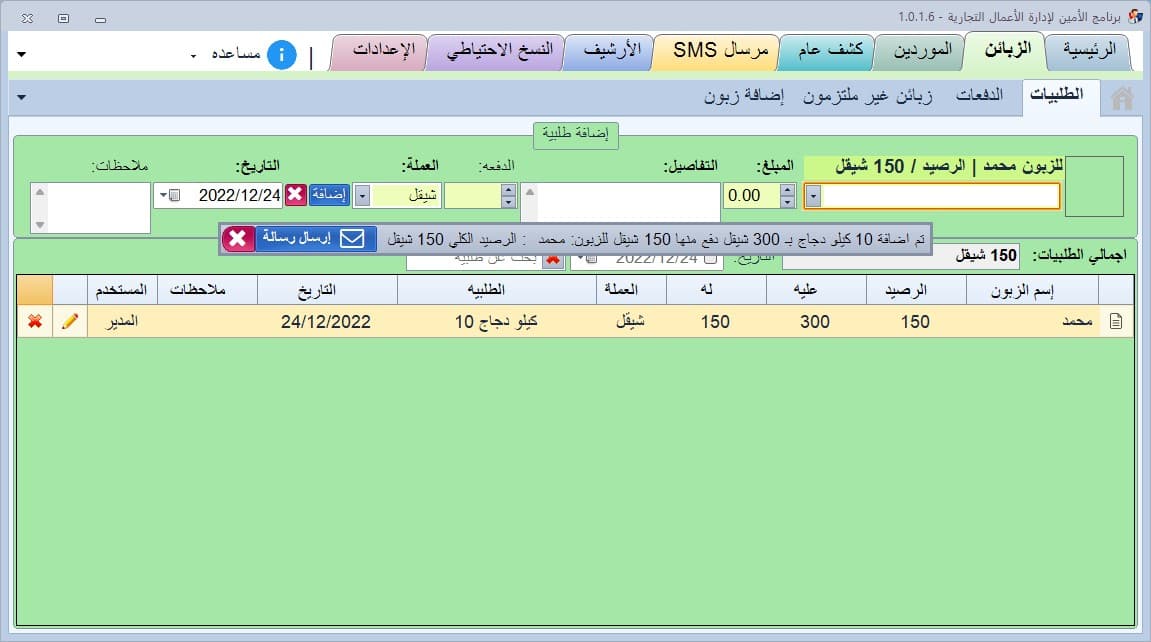Sort by له column header
This screenshot has width=1151, height=642.
[x=716, y=291]
